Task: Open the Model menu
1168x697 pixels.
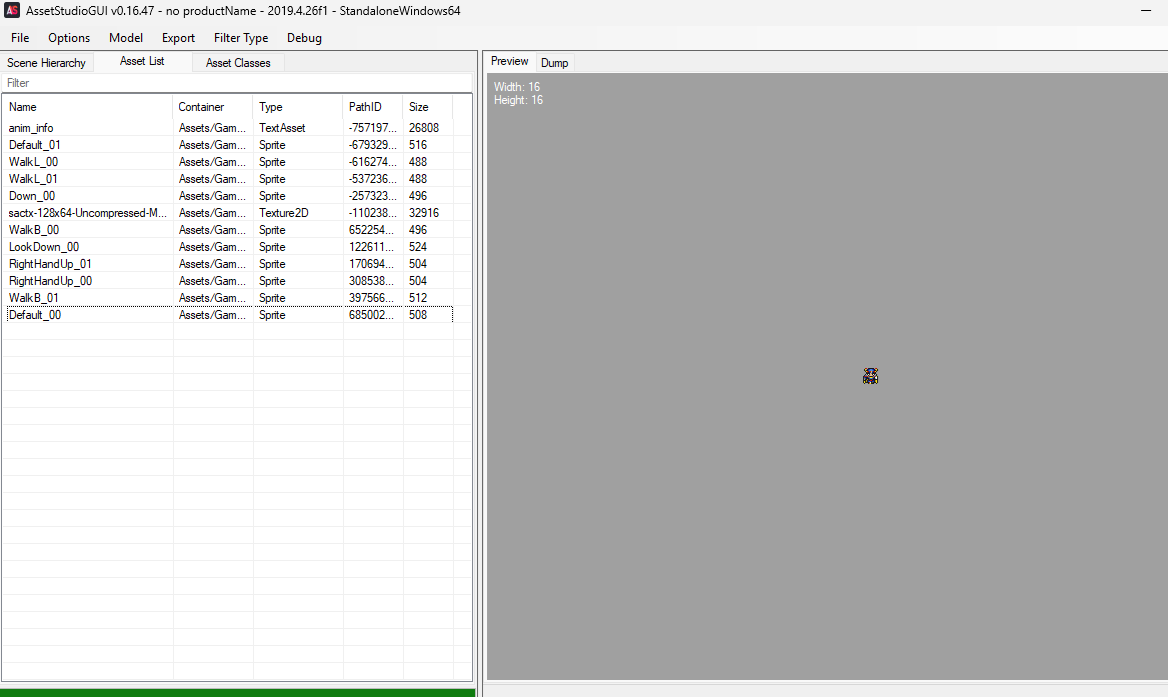Action: tap(125, 38)
